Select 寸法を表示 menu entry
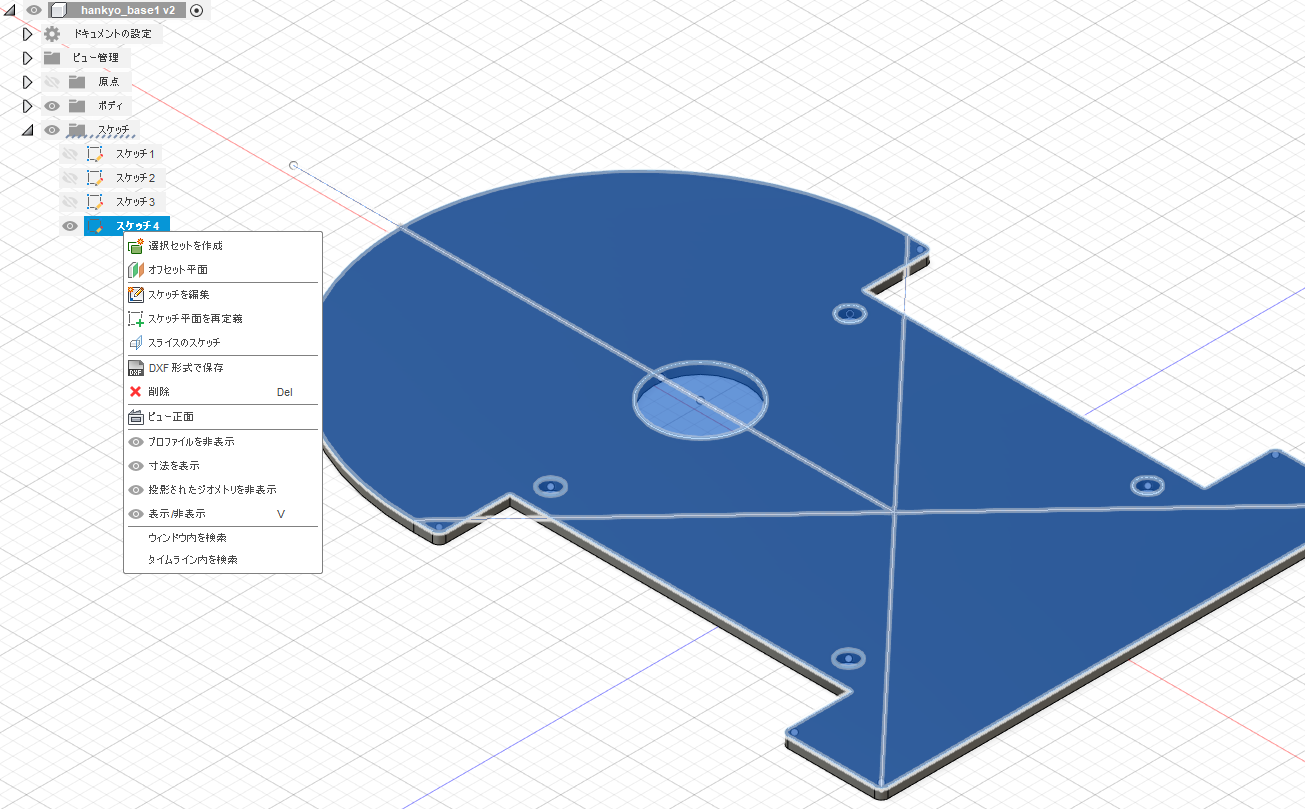The image size is (1305, 809). click(173, 466)
